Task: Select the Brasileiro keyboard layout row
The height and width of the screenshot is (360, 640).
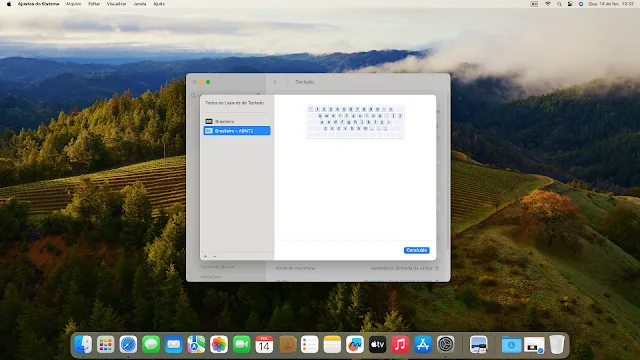Action: click(x=237, y=121)
